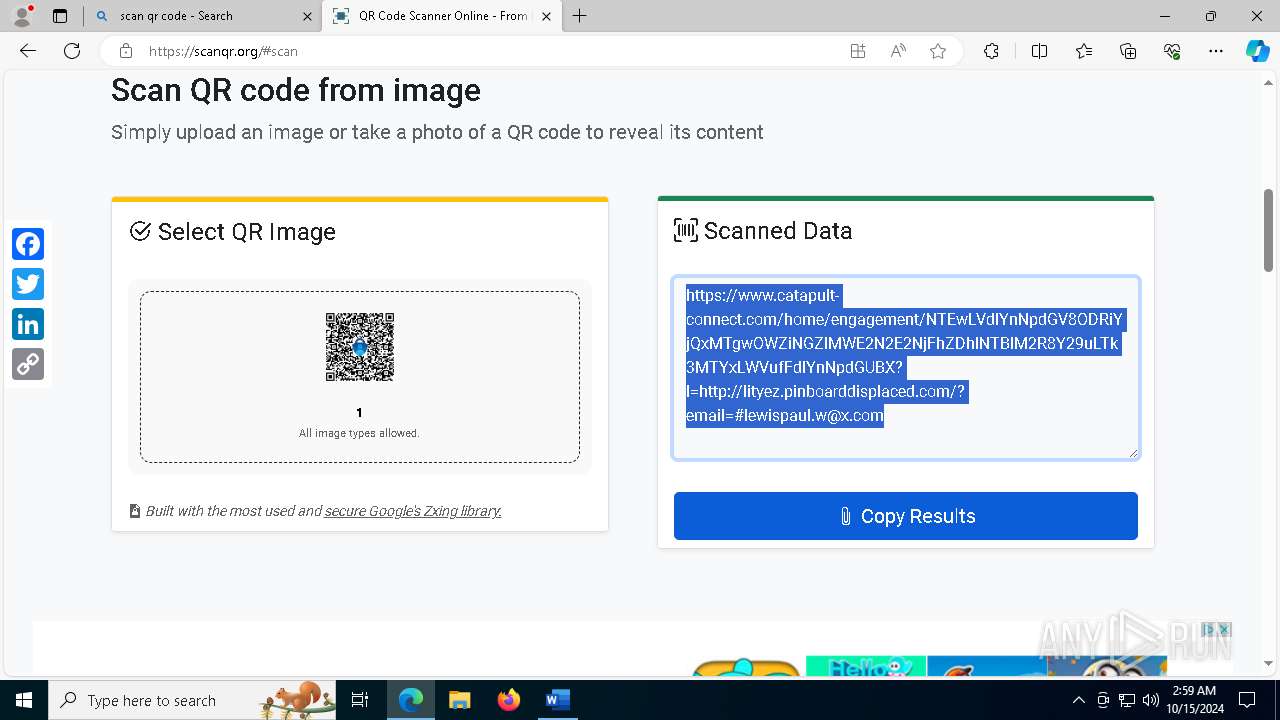
Task: Open browser extensions menu
Action: tap(991, 51)
